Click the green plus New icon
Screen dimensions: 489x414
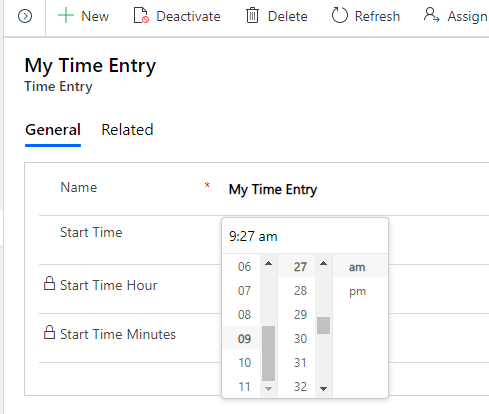[66, 16]
